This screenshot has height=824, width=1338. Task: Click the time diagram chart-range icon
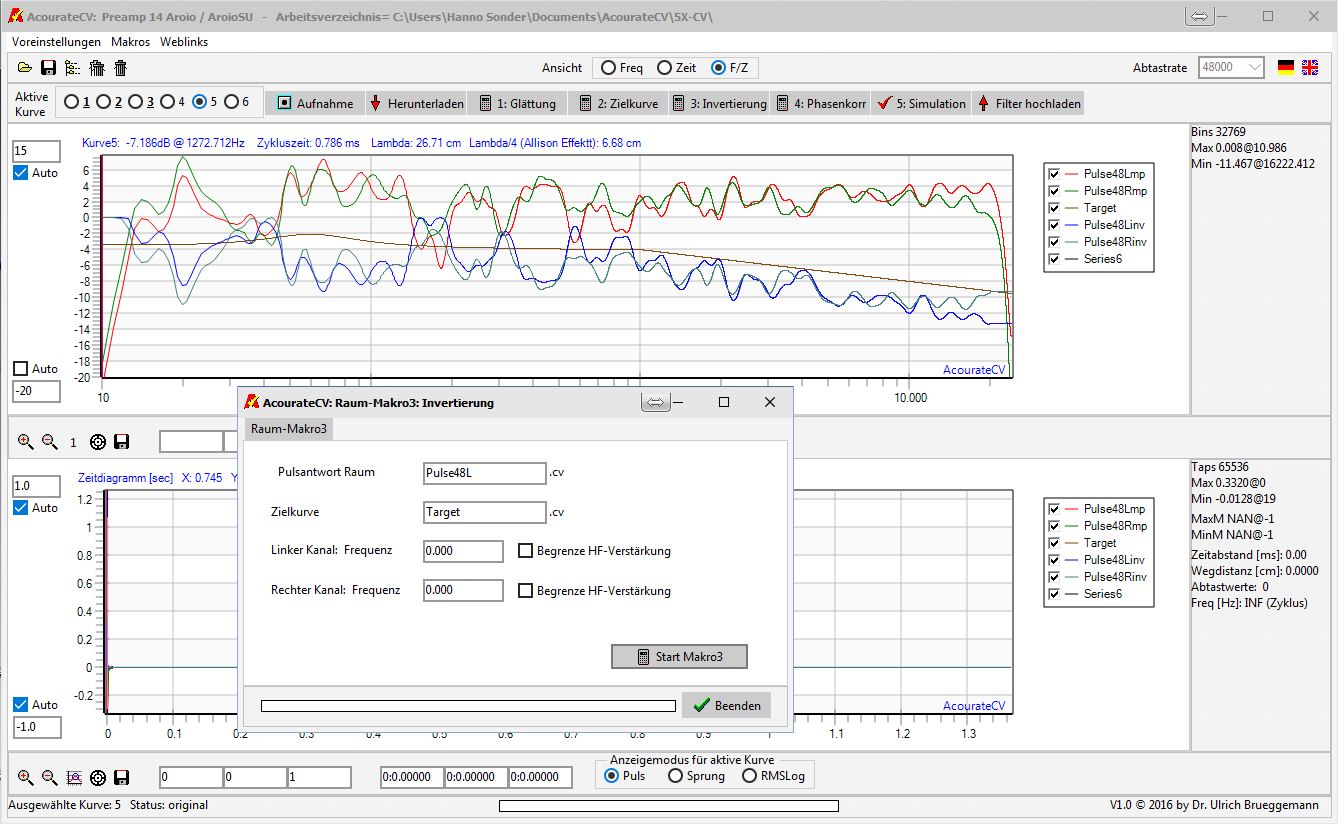73,777
